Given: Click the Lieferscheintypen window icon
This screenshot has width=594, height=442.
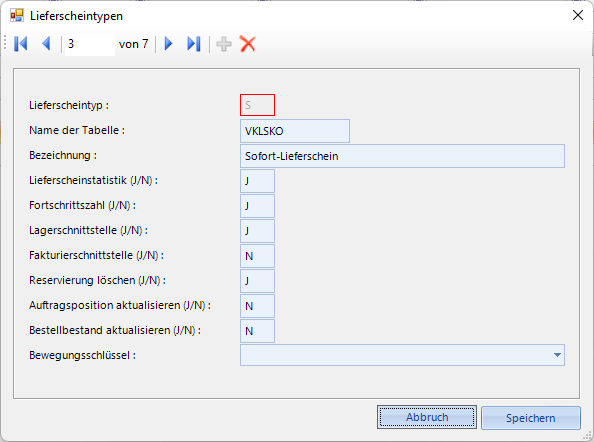Looking at the screenshot, I should [17, 16].
